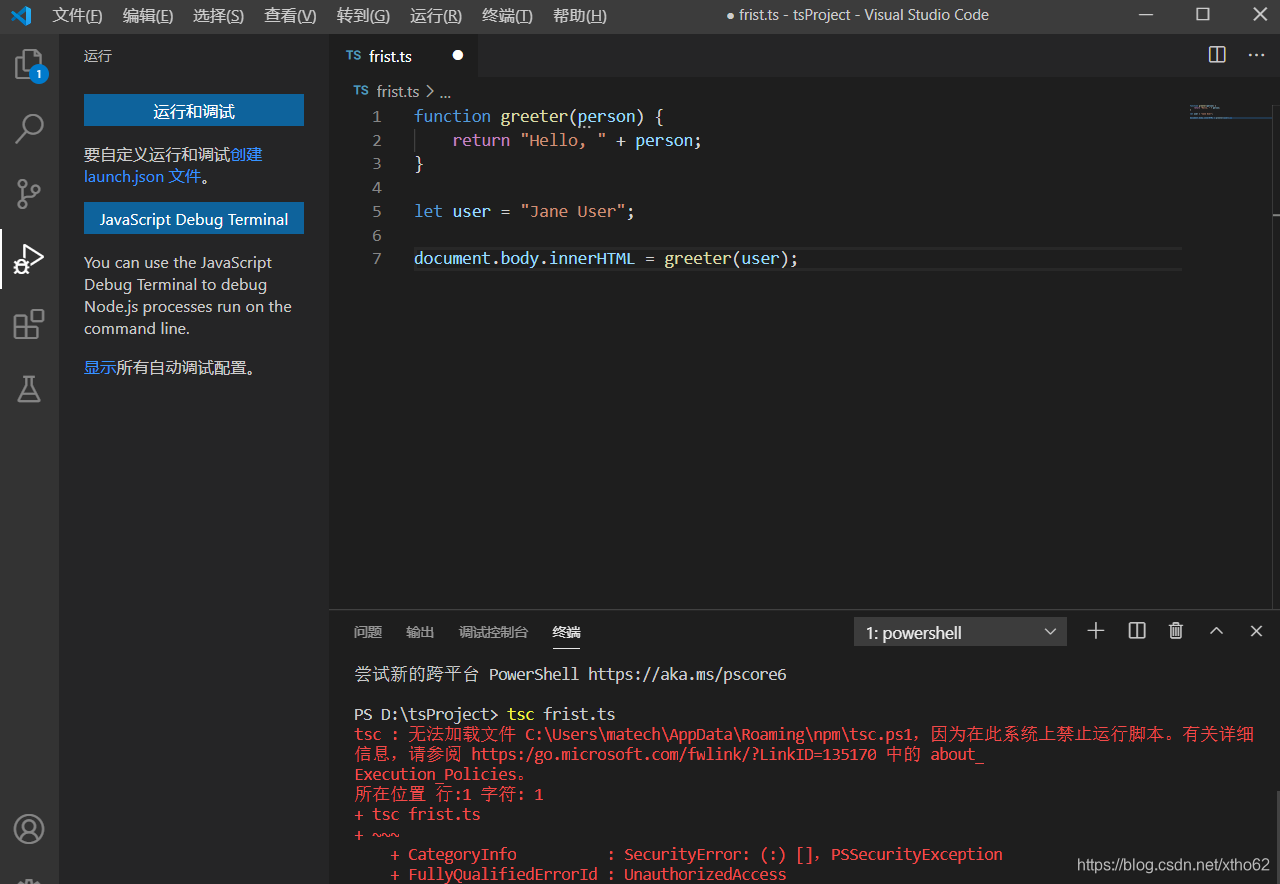Click the terminal vertical scrollbar
The image size is (1280, 884).
click(1276, 837)
